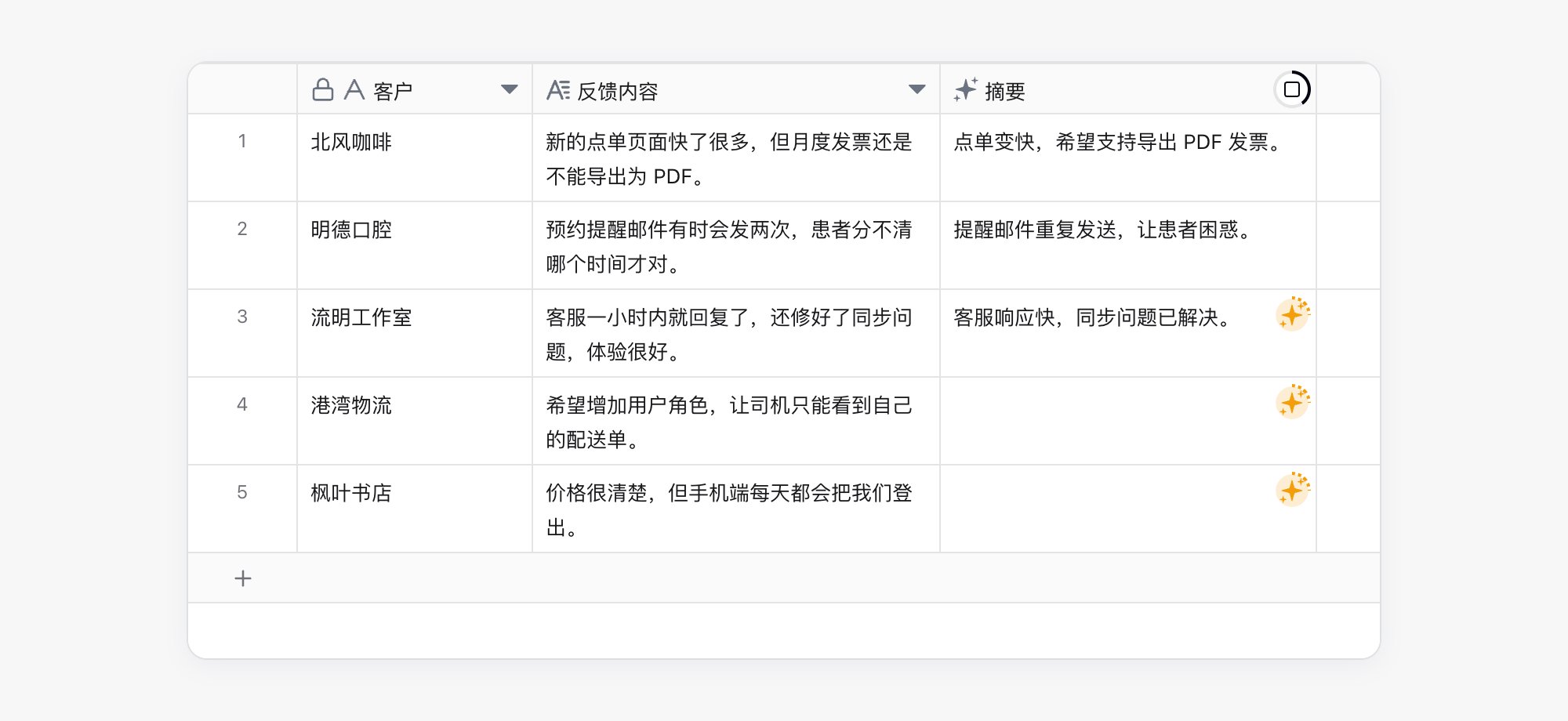
Task: Select row number 3
Action: (242, 317)
